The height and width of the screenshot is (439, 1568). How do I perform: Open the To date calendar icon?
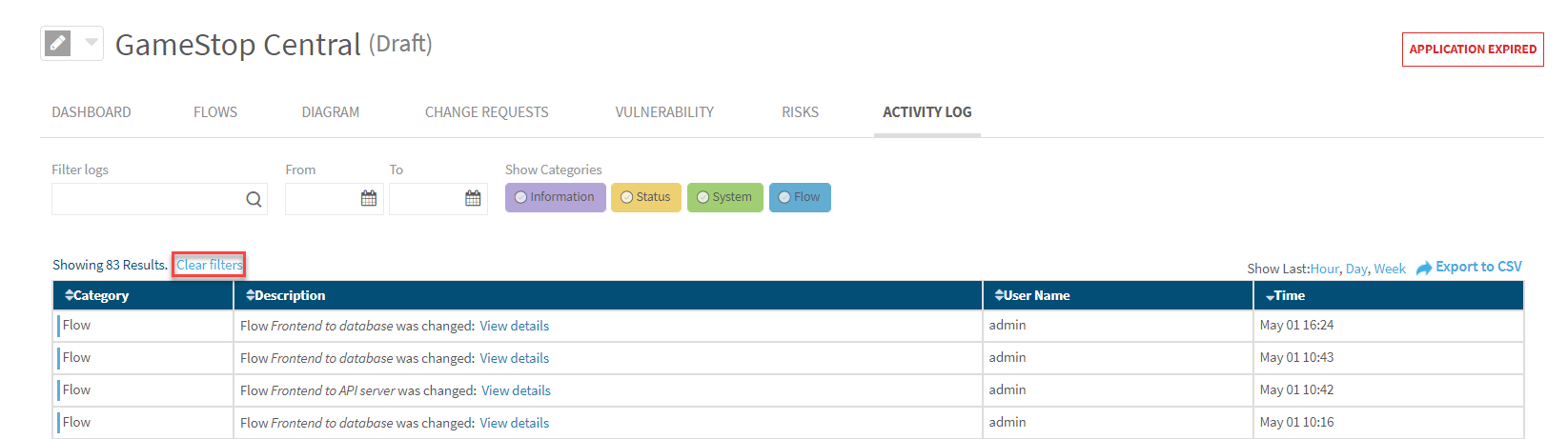(x=473, y=198)
